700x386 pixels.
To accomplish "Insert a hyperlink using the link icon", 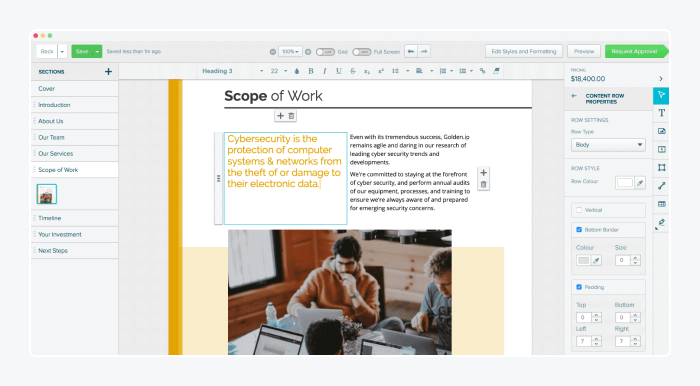I will [483, 71].
